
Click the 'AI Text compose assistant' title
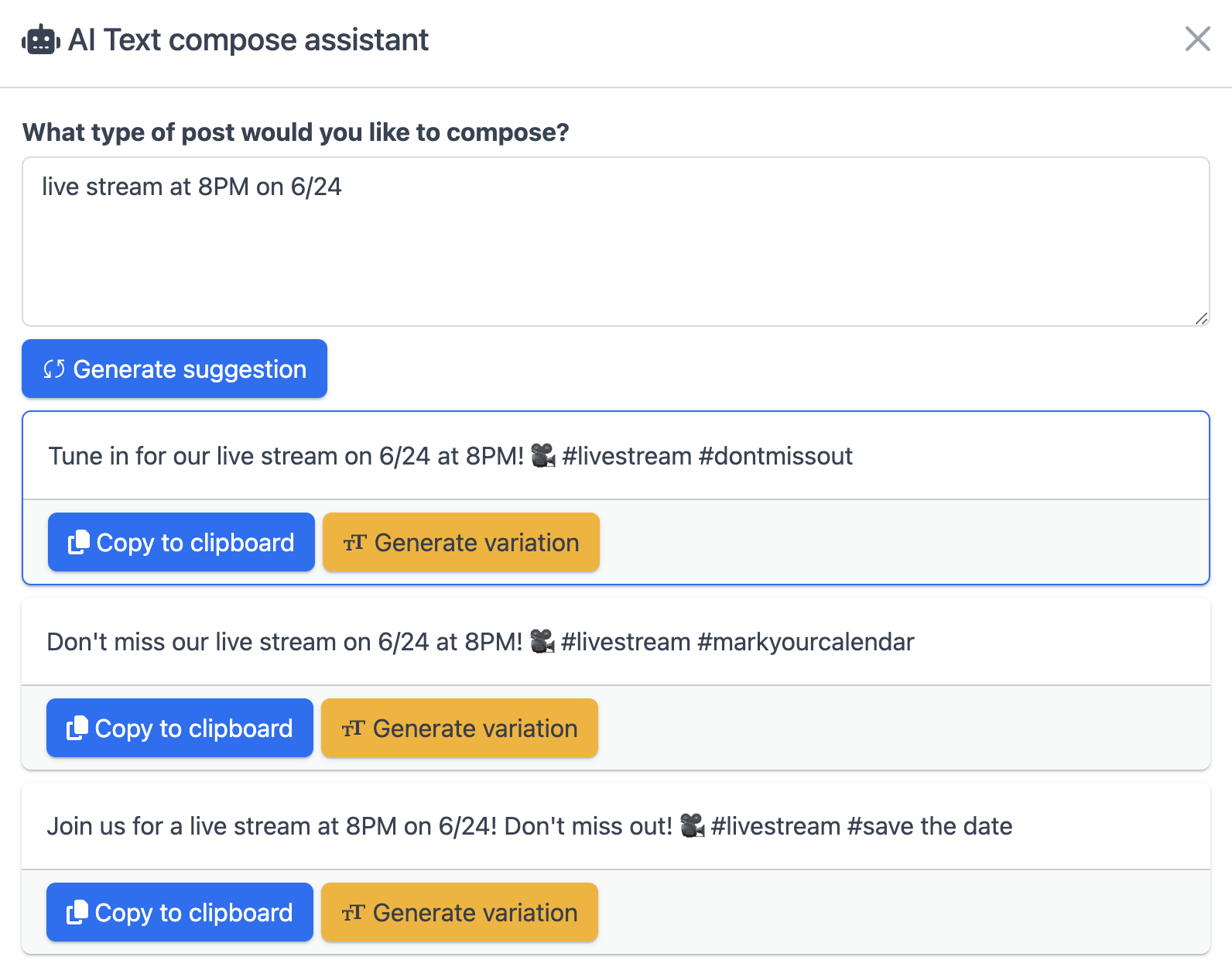pyautogui.click(x=248, y=40)
